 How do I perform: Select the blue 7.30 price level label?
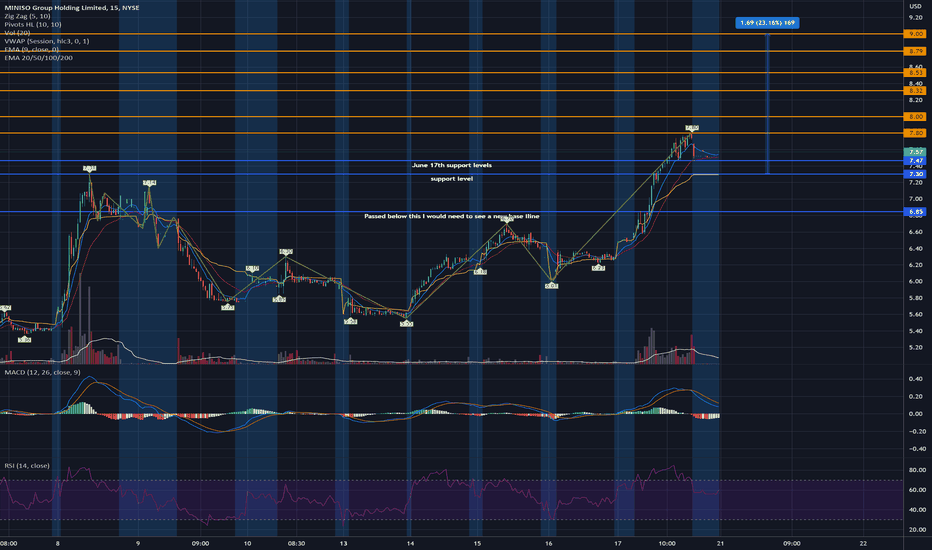914,174
